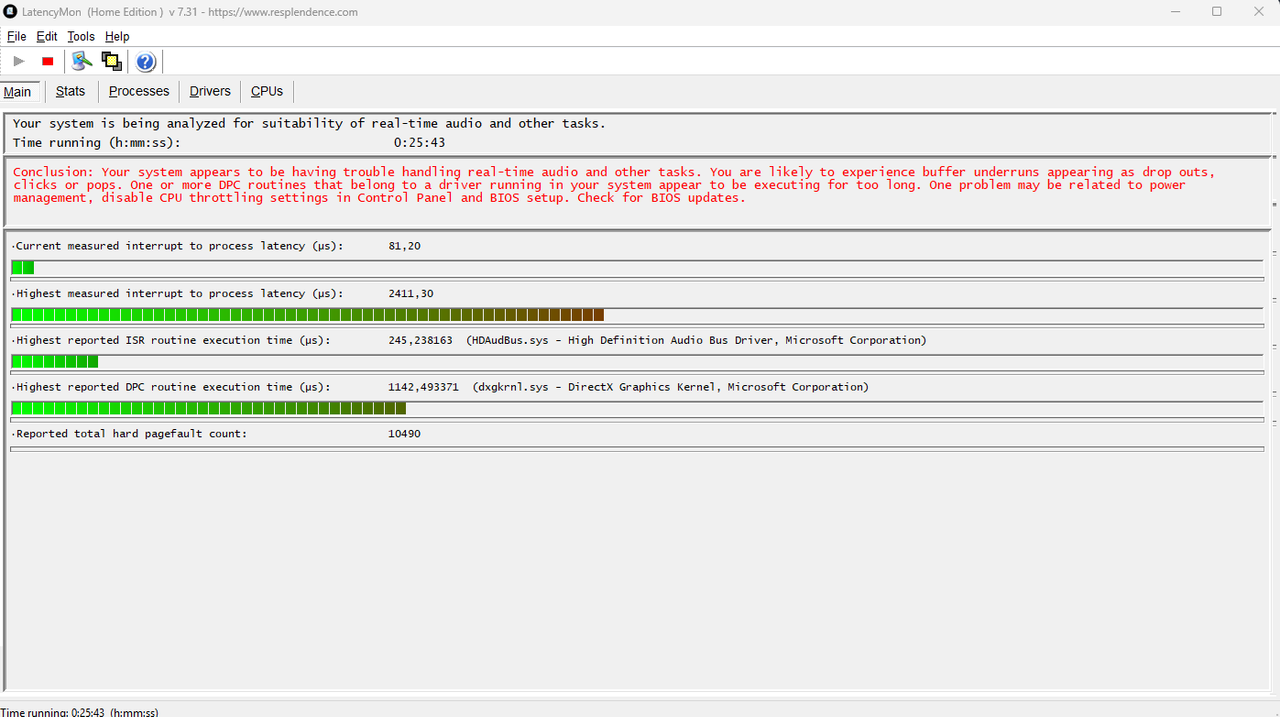Viewport: 1280px width, 717px height.
Task: Click the pagefault count value 10490
Action: click(404, 434)
